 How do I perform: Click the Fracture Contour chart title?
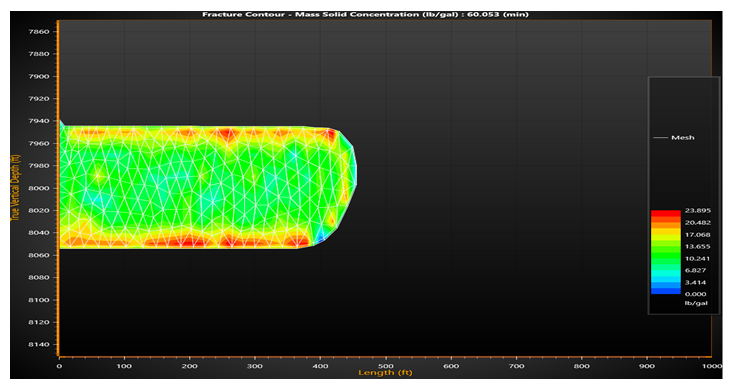coord(365,14)
